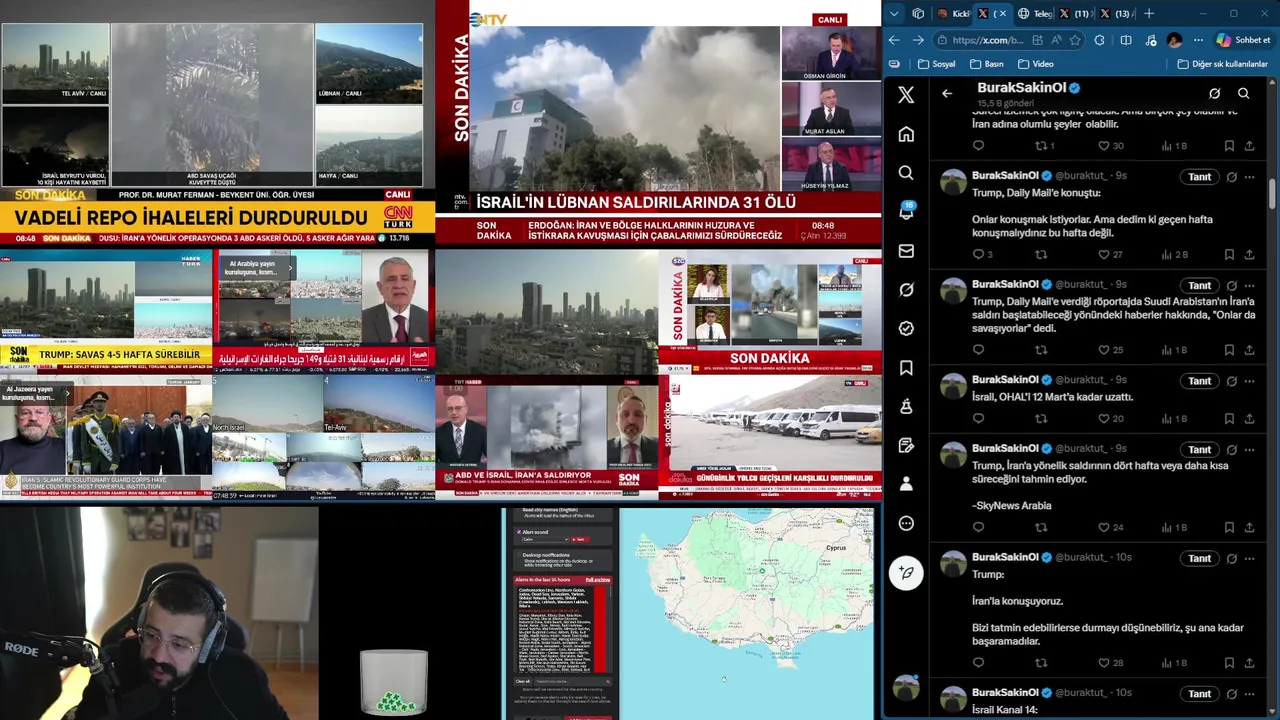Click the X logo above home icon
The height and width of the screenshot is (720, 1280).
pyautogui.click(x=906, y=95)
